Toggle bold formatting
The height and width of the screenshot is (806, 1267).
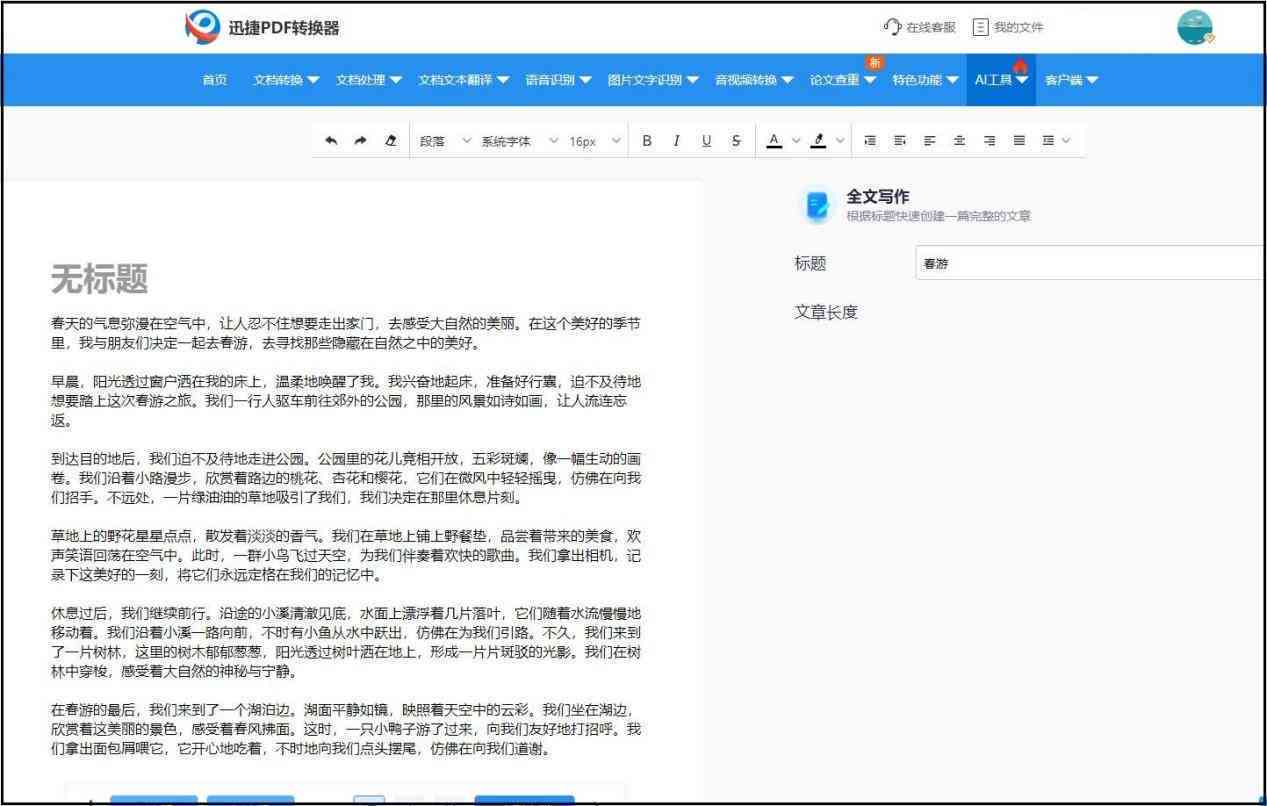tap(647, 141)
